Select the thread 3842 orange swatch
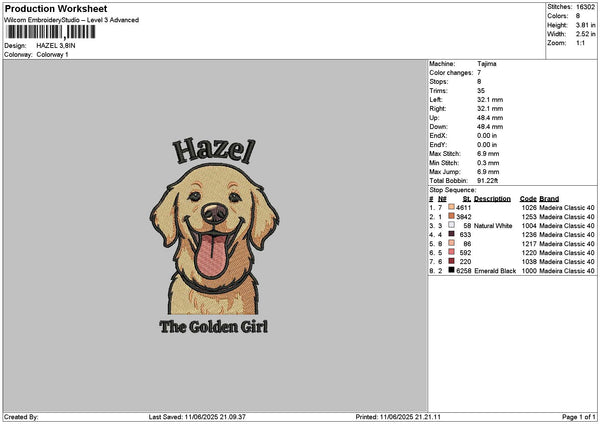 tap(452, 216)
